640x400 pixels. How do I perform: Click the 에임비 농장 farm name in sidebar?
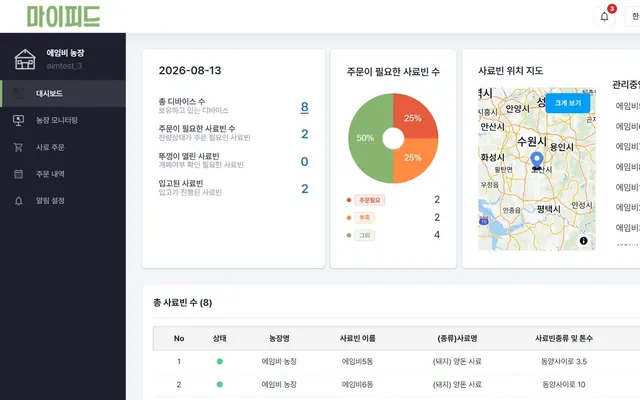tap(65, 53)
